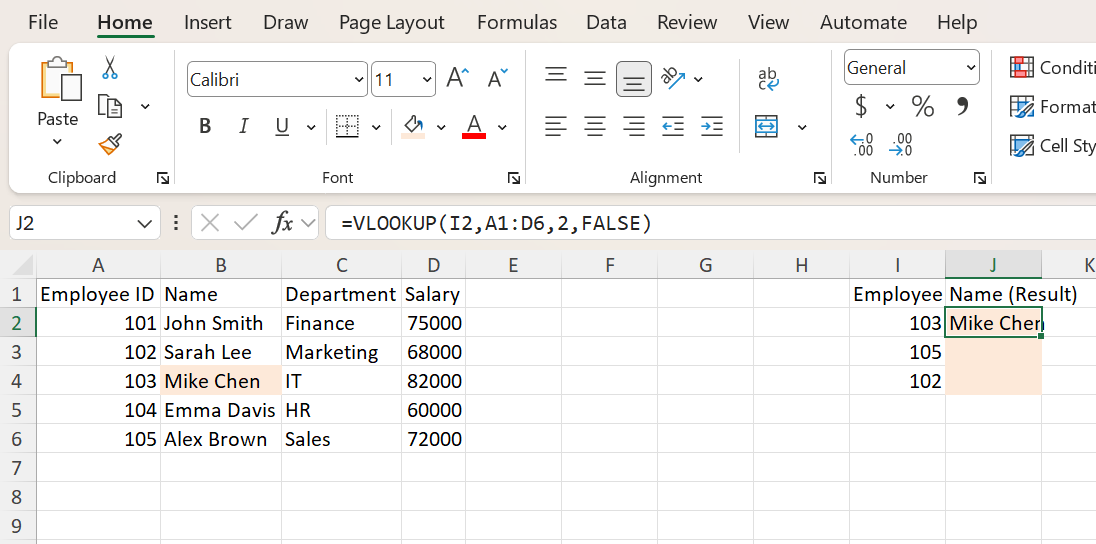Image resolution: width=1096 pixels, height=544 pixels.
Task: Switch to the Data tab
Action: pyautogui.click(x=606, y=22)
